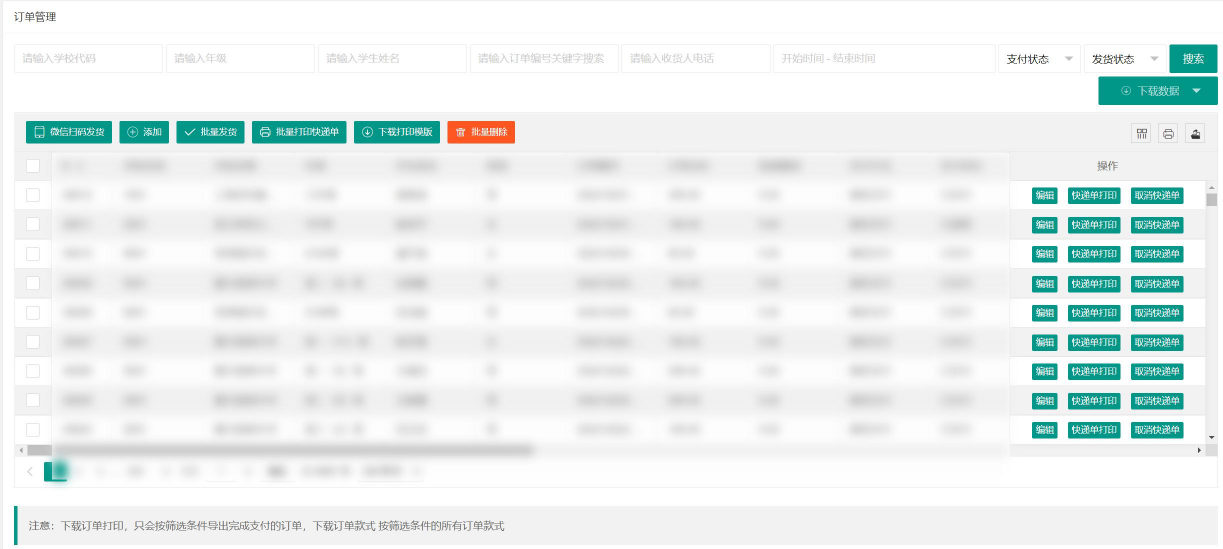Check the seventh row's checkbox
The height and width of the screenshot is (549, 1223).
pyautogui.click(x=33, y=371)
